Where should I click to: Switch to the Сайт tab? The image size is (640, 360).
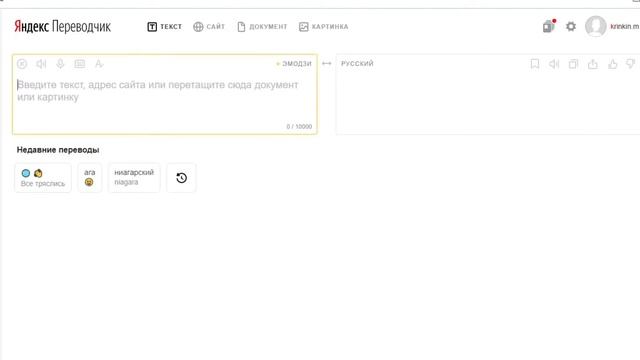point(209,27)
